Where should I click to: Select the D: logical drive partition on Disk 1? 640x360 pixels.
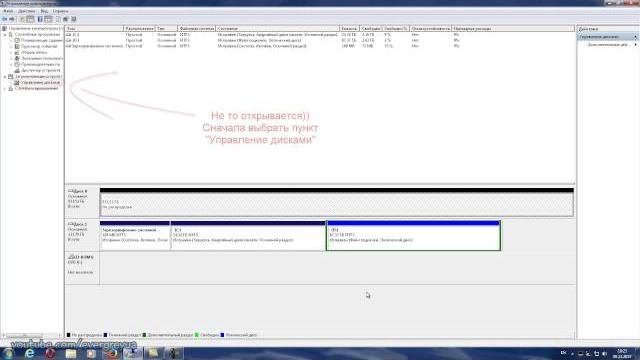coord(413,236)
